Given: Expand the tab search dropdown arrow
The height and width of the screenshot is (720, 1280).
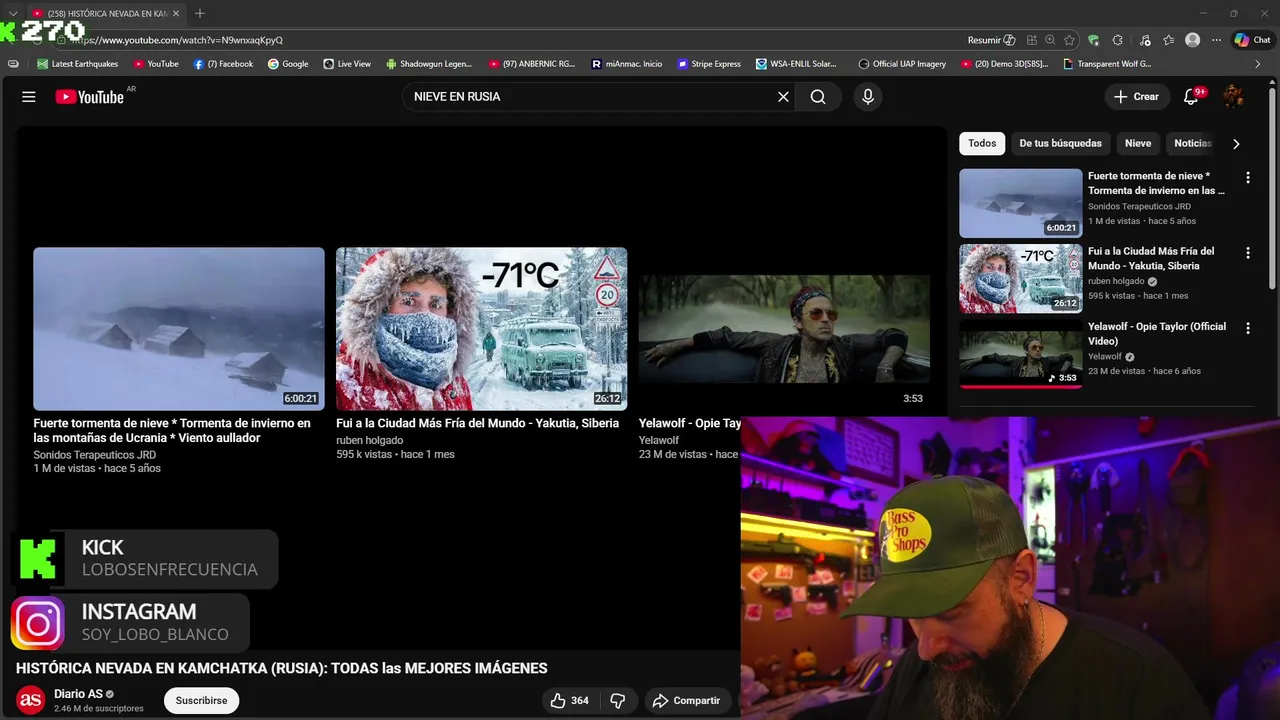Looking at the screenshot, I should pyautogui.click(x=13, y=13).
